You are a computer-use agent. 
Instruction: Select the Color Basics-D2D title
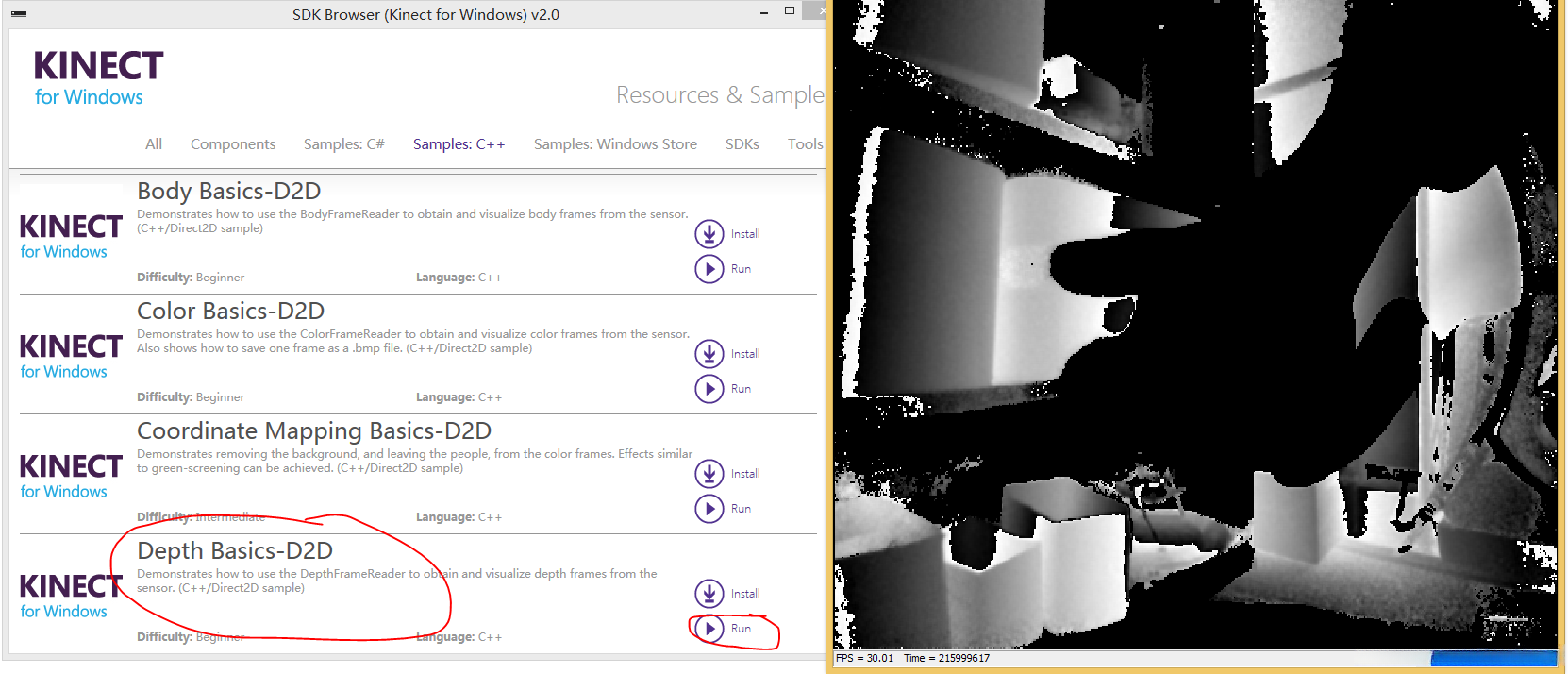231,311
